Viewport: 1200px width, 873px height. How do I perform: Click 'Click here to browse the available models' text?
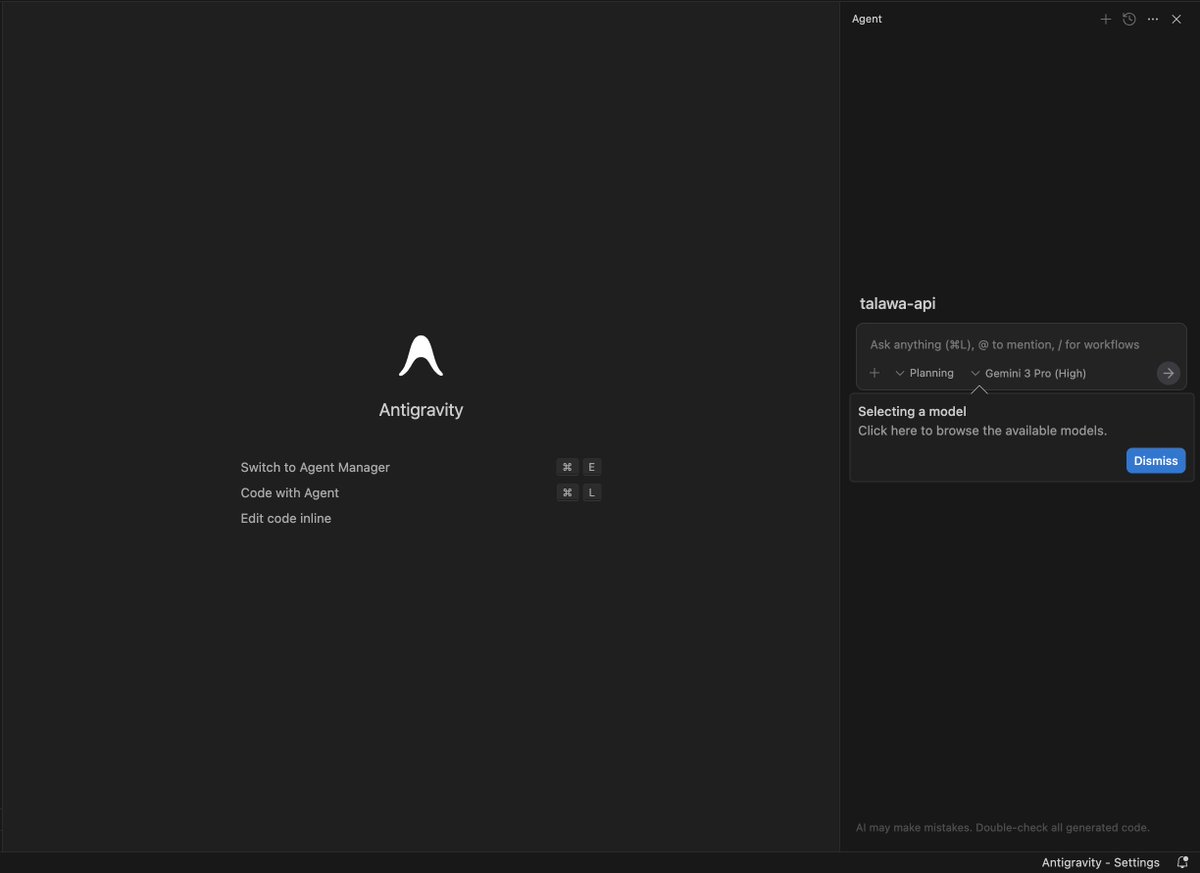point(982,431)
